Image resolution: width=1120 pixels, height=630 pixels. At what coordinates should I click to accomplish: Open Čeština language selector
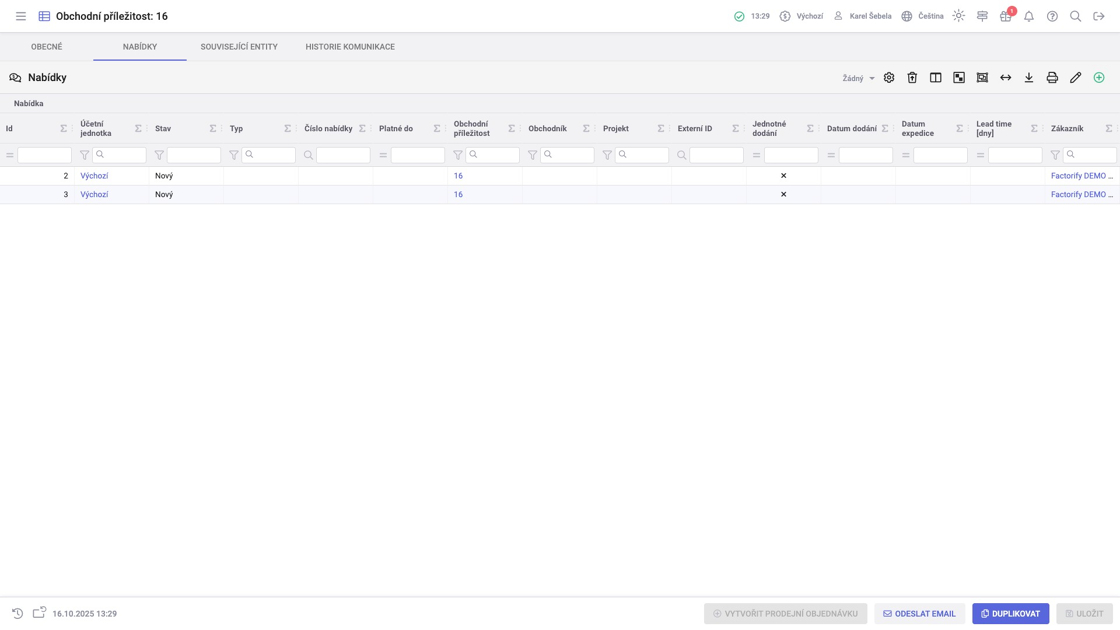[922, 16]
